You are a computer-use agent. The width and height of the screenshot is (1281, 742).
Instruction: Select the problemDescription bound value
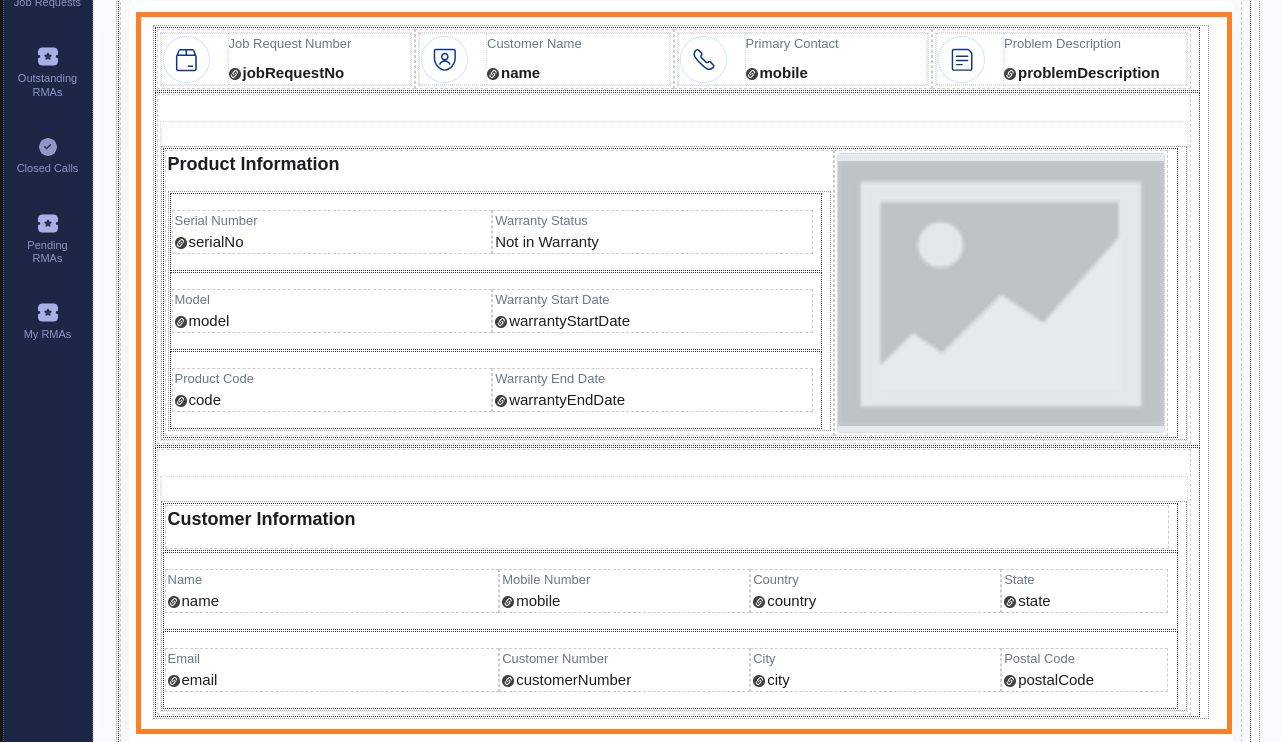point(1088,73)
